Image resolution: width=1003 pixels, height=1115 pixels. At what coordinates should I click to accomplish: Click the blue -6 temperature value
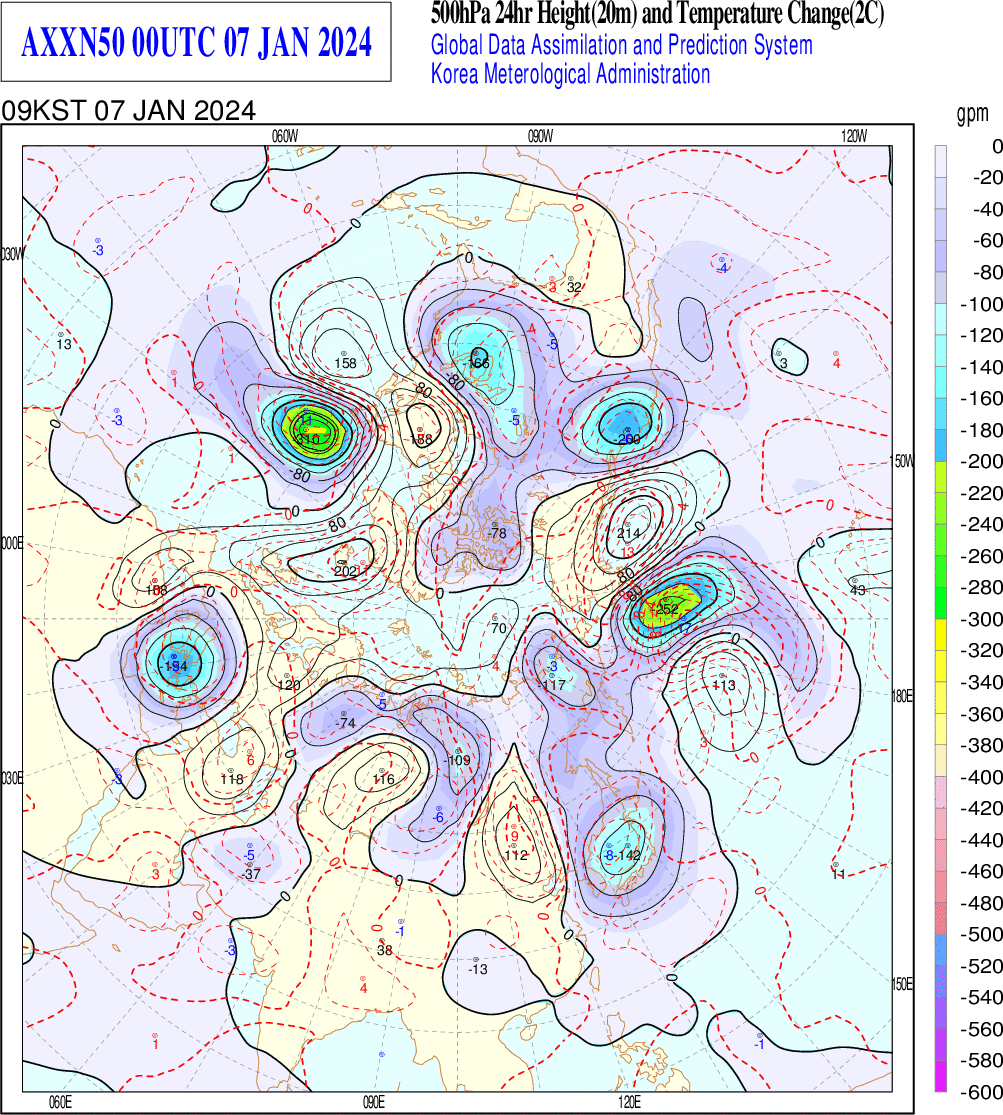438,818
